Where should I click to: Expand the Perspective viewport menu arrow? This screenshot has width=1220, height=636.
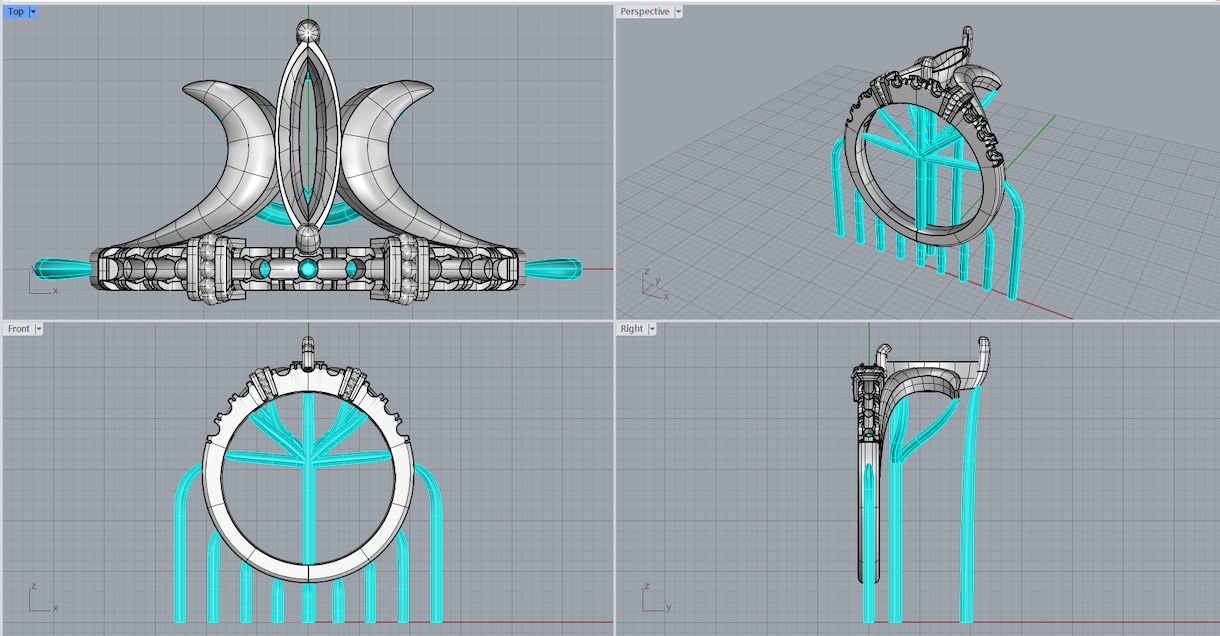(679, 12)
